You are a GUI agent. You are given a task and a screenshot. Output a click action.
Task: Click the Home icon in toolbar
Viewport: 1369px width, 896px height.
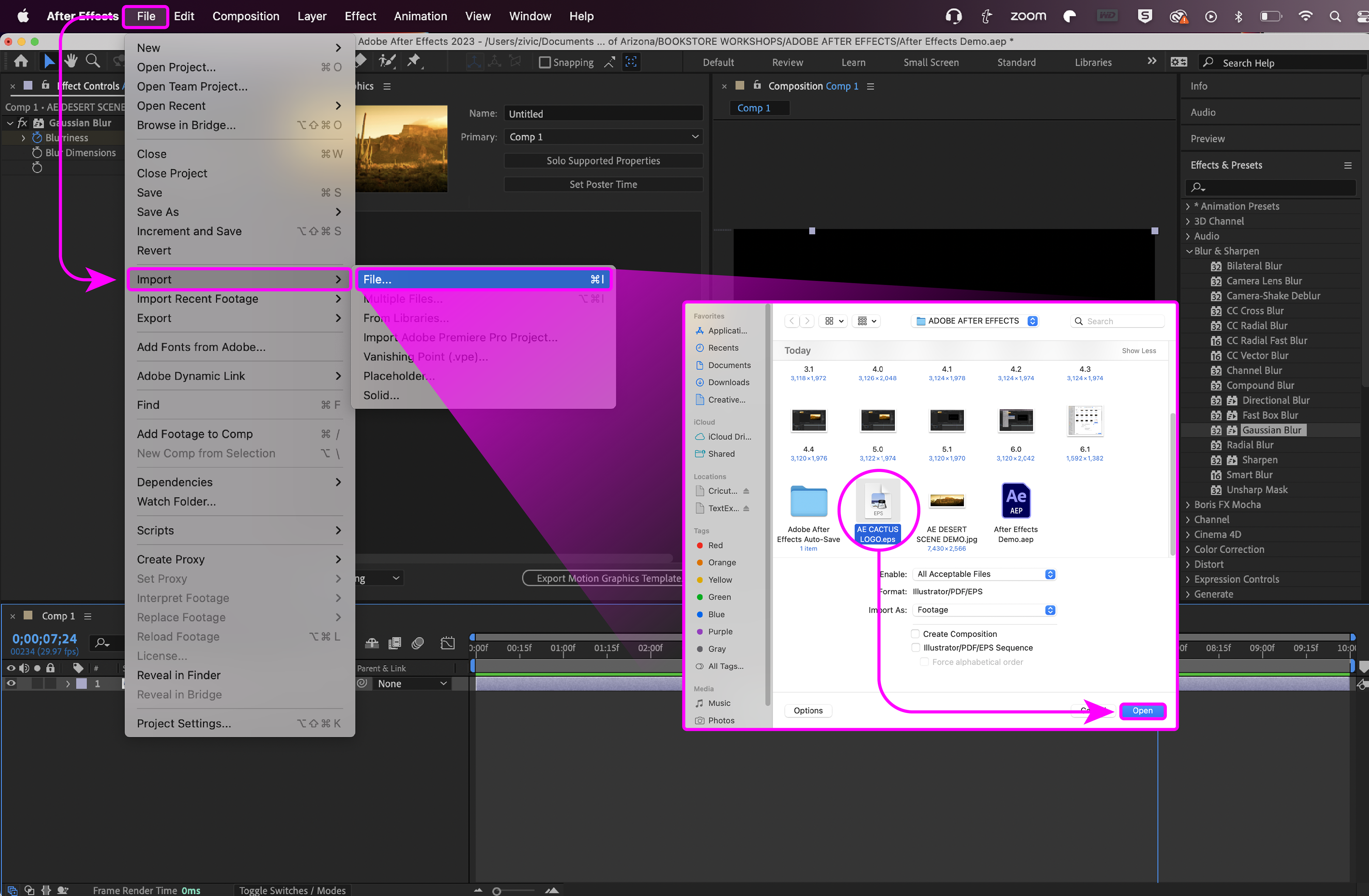point(21,61)
